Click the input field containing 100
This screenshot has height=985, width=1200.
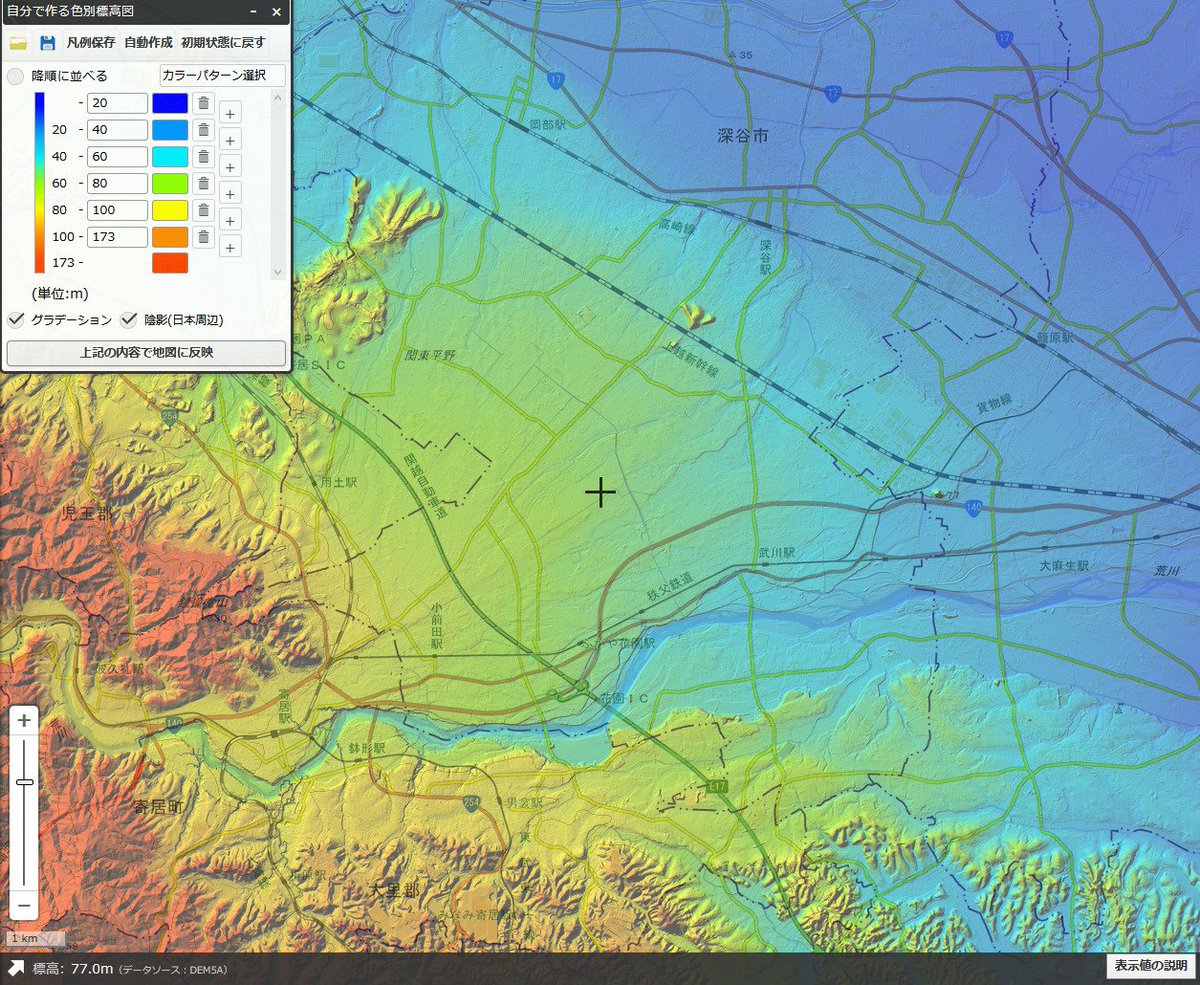[117, 210]
